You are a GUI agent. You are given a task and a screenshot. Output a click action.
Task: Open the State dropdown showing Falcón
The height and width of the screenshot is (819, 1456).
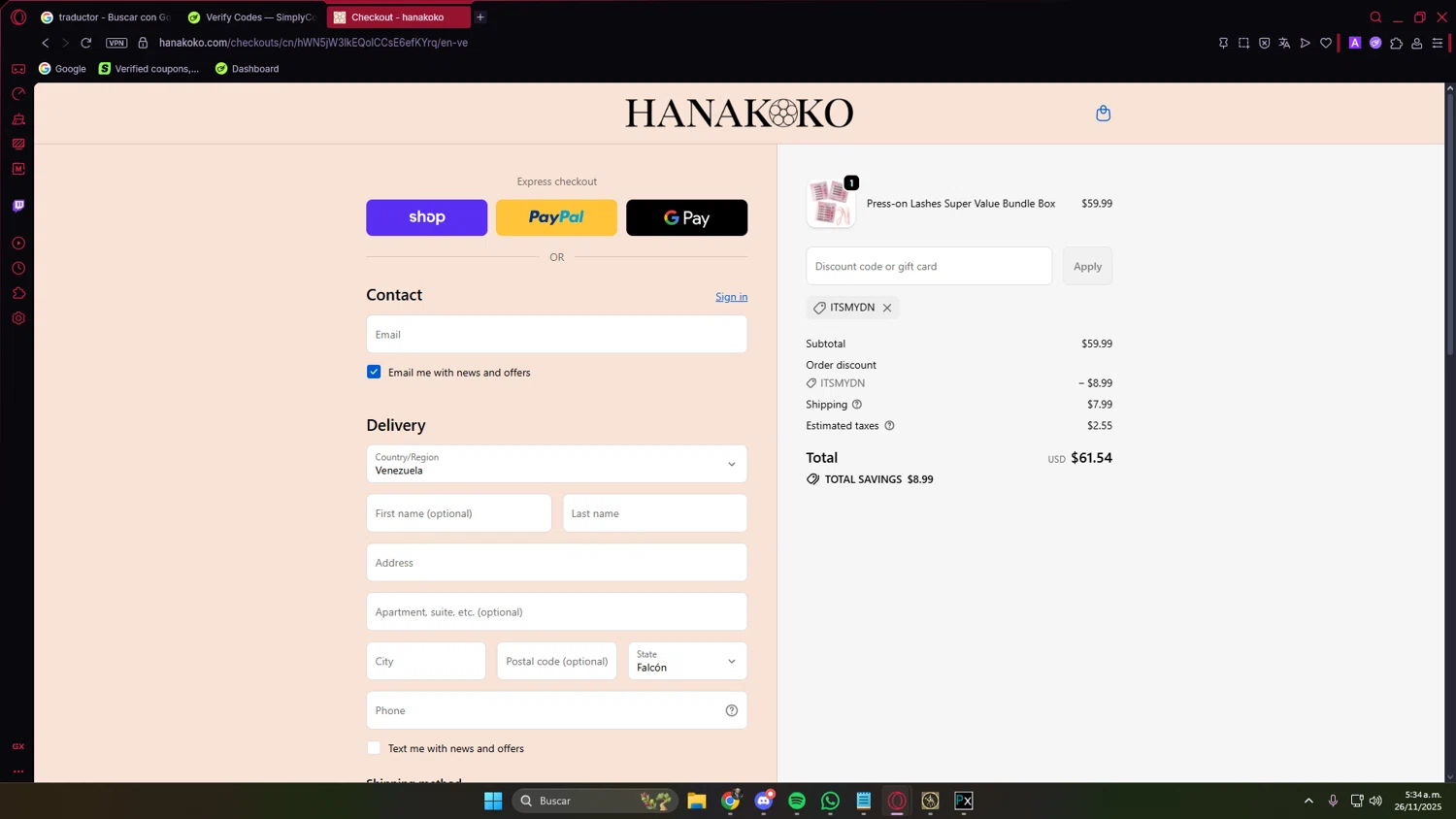pos(687,661)
